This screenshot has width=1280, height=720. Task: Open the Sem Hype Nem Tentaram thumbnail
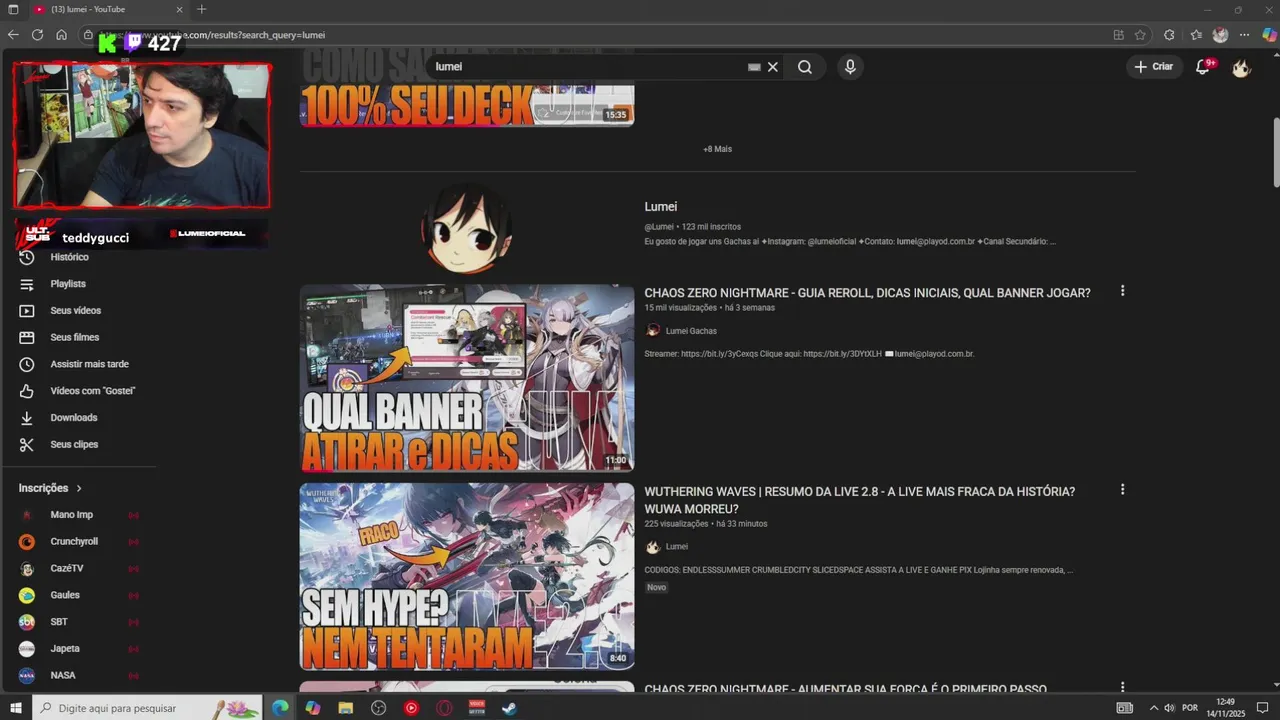467,577
